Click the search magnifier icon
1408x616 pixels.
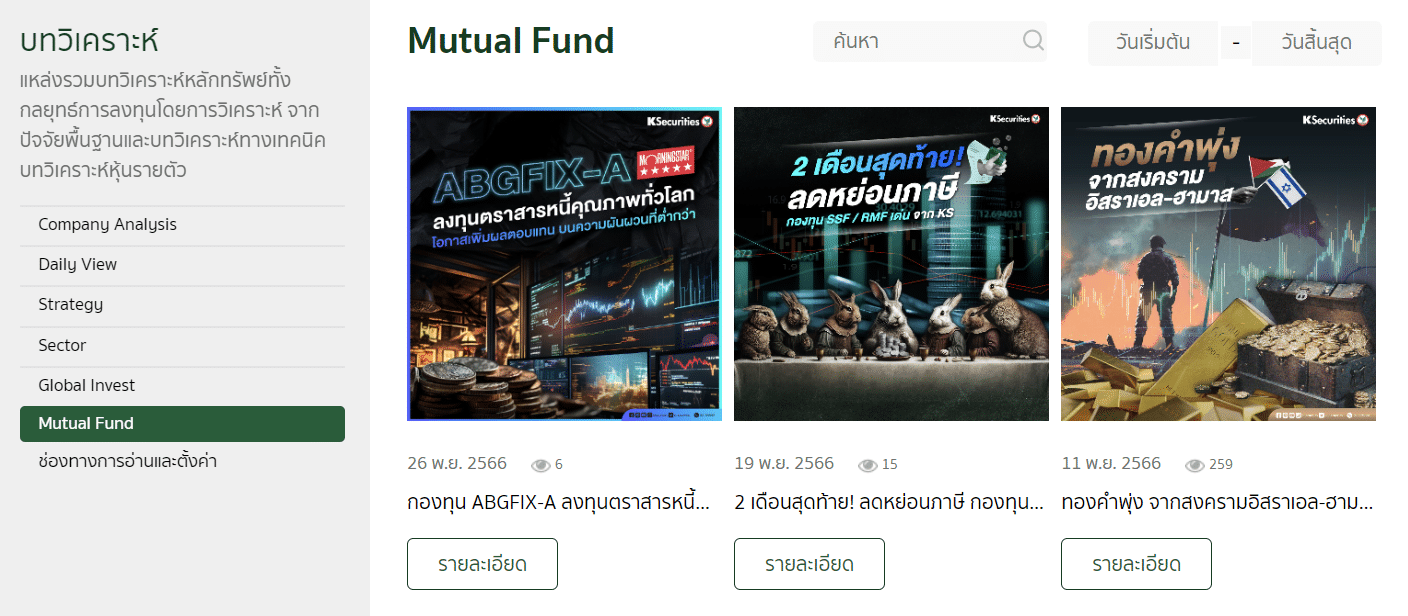click(x=1033, y=41)
